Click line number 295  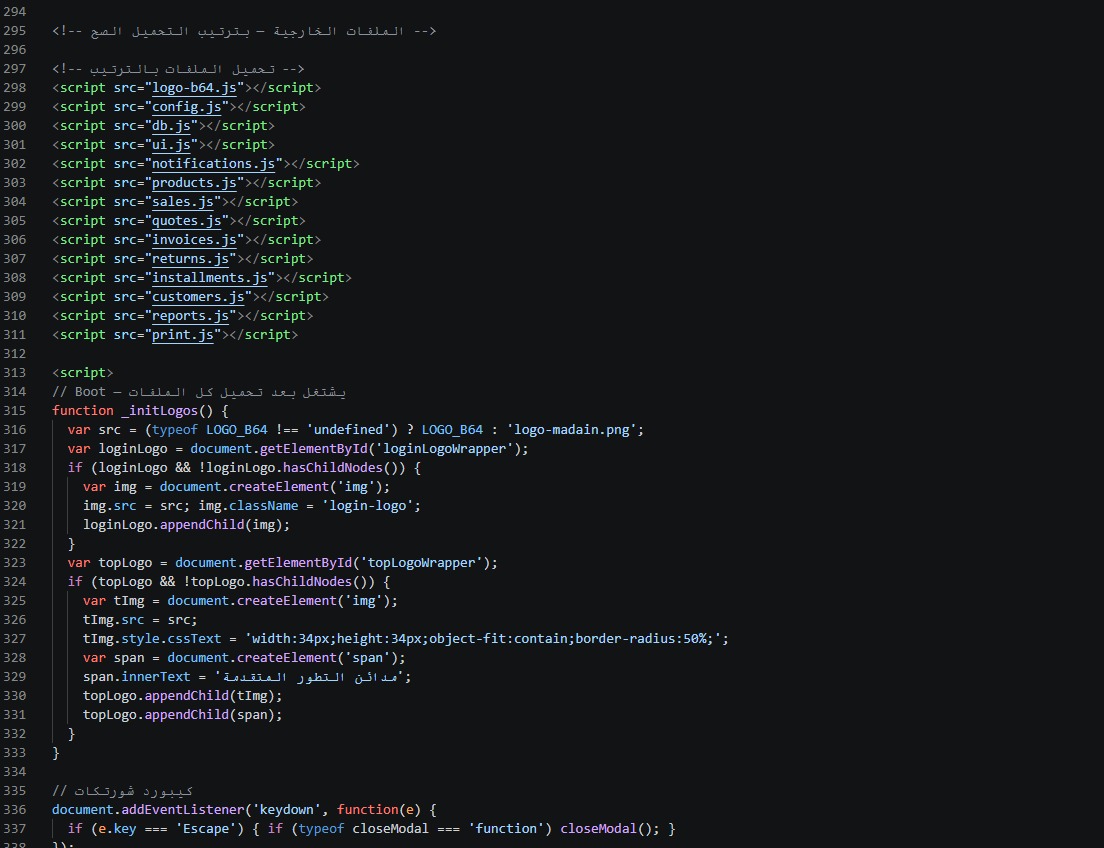pos(15,31)
